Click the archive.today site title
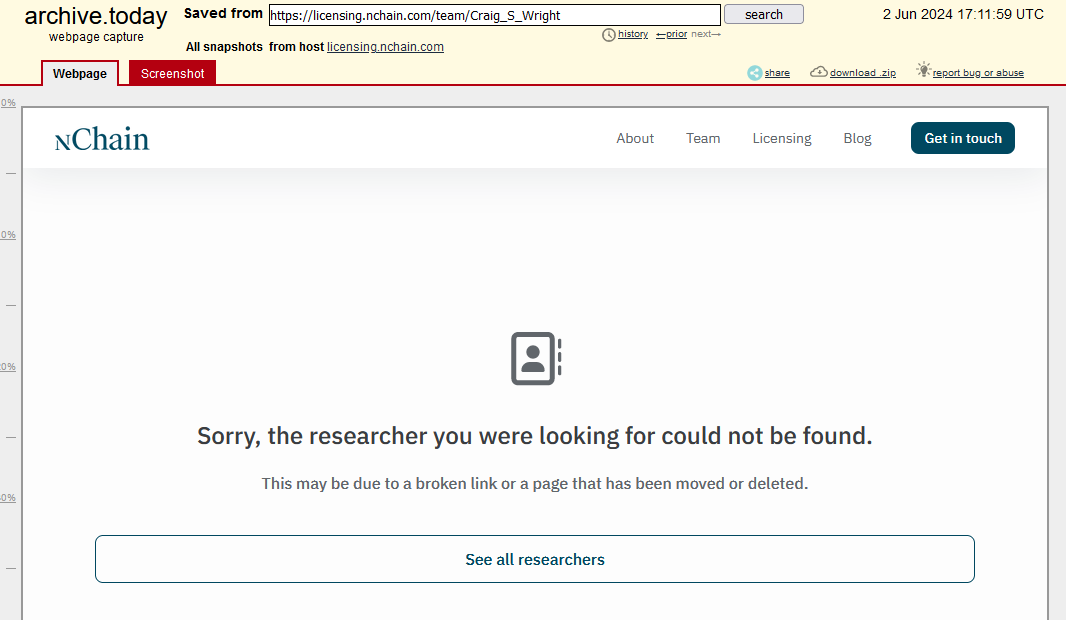This screenshot has width=1066, height=620. [x=96, y=16]
